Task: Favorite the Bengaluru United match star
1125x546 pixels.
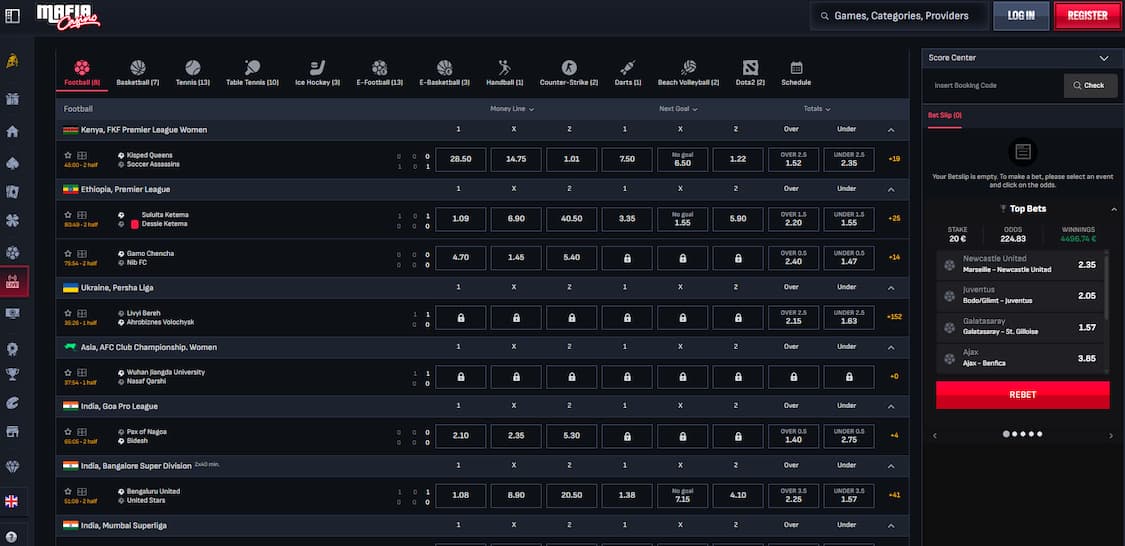Action: tap(68, 491)
